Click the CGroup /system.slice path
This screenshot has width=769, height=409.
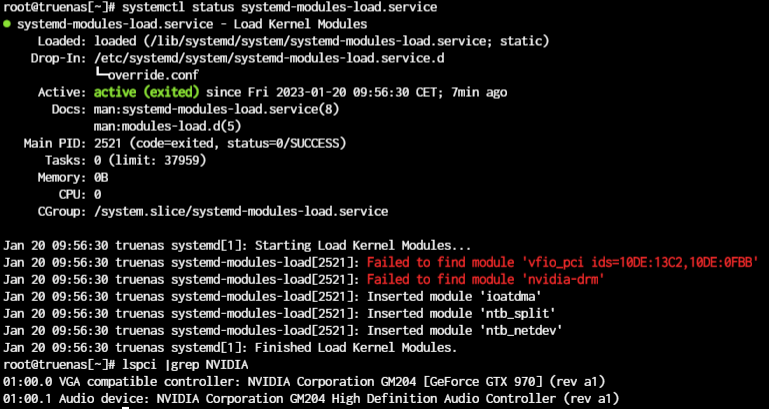213,212
